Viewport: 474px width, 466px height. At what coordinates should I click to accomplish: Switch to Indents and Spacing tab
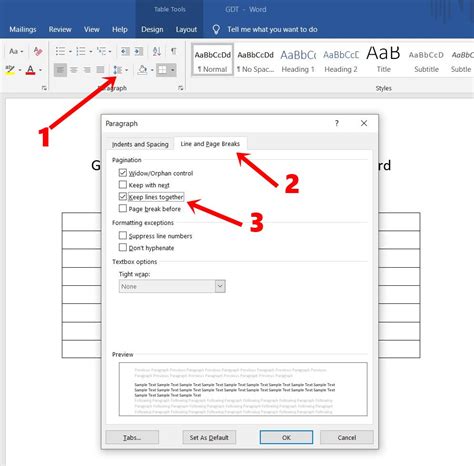(140, 144)
